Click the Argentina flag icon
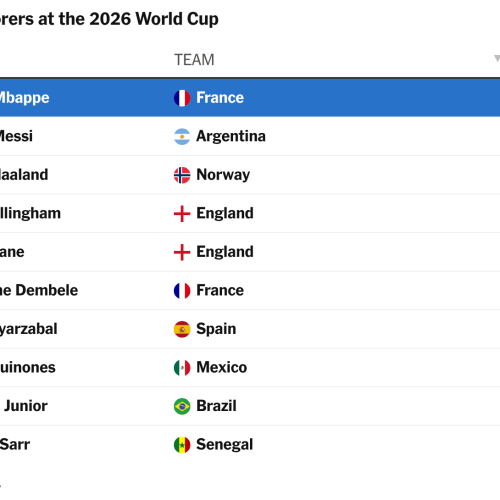The height and width of the screenshot is (500, 500). (x=182, y=137)
